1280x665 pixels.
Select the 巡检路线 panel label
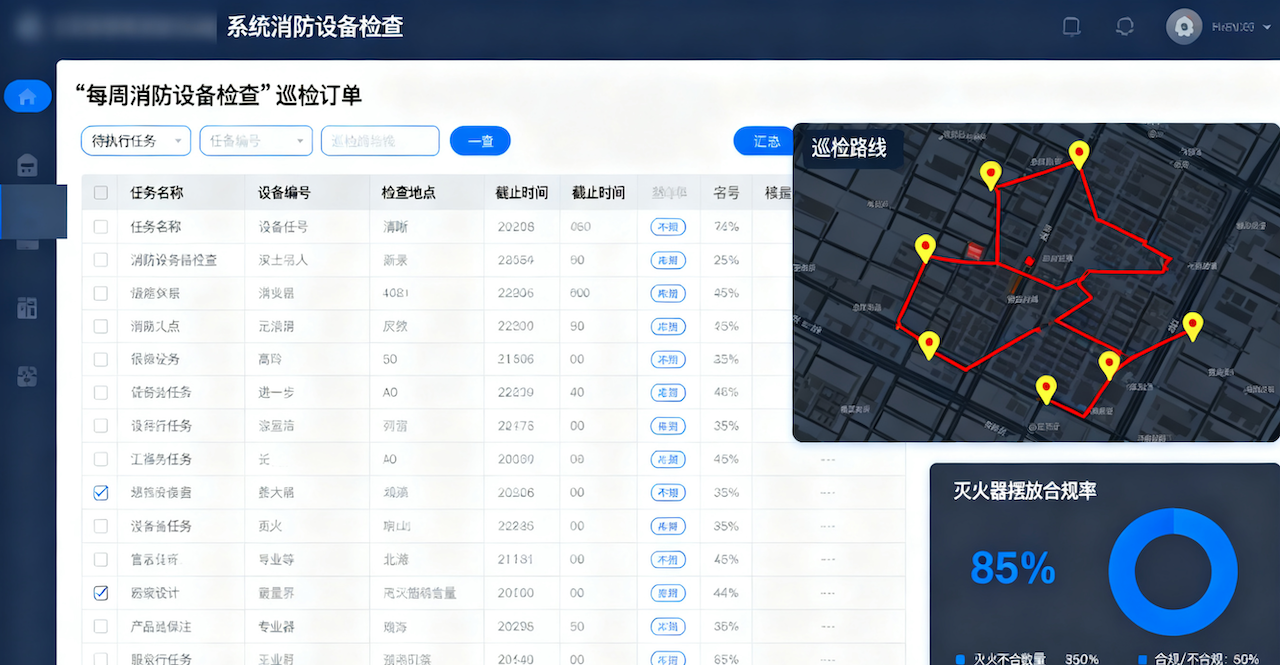[x=849, y=147]
